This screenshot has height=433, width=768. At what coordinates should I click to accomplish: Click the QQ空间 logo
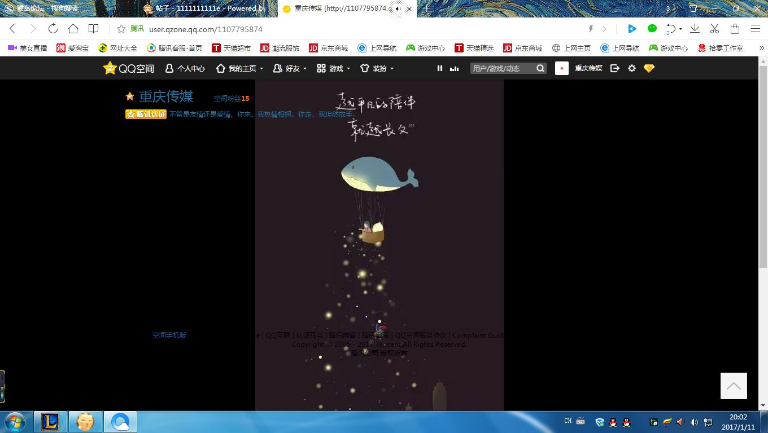(x=128, y=68)
